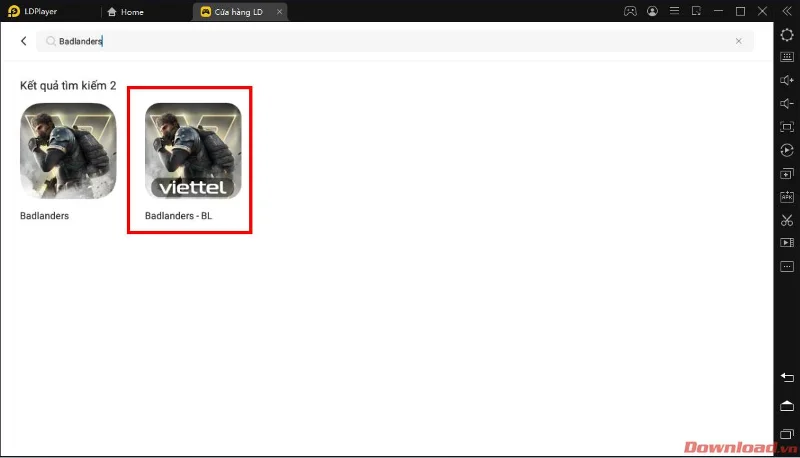
Task: Open the Badlanders - BL viettel game
Action: pos(193,162)
